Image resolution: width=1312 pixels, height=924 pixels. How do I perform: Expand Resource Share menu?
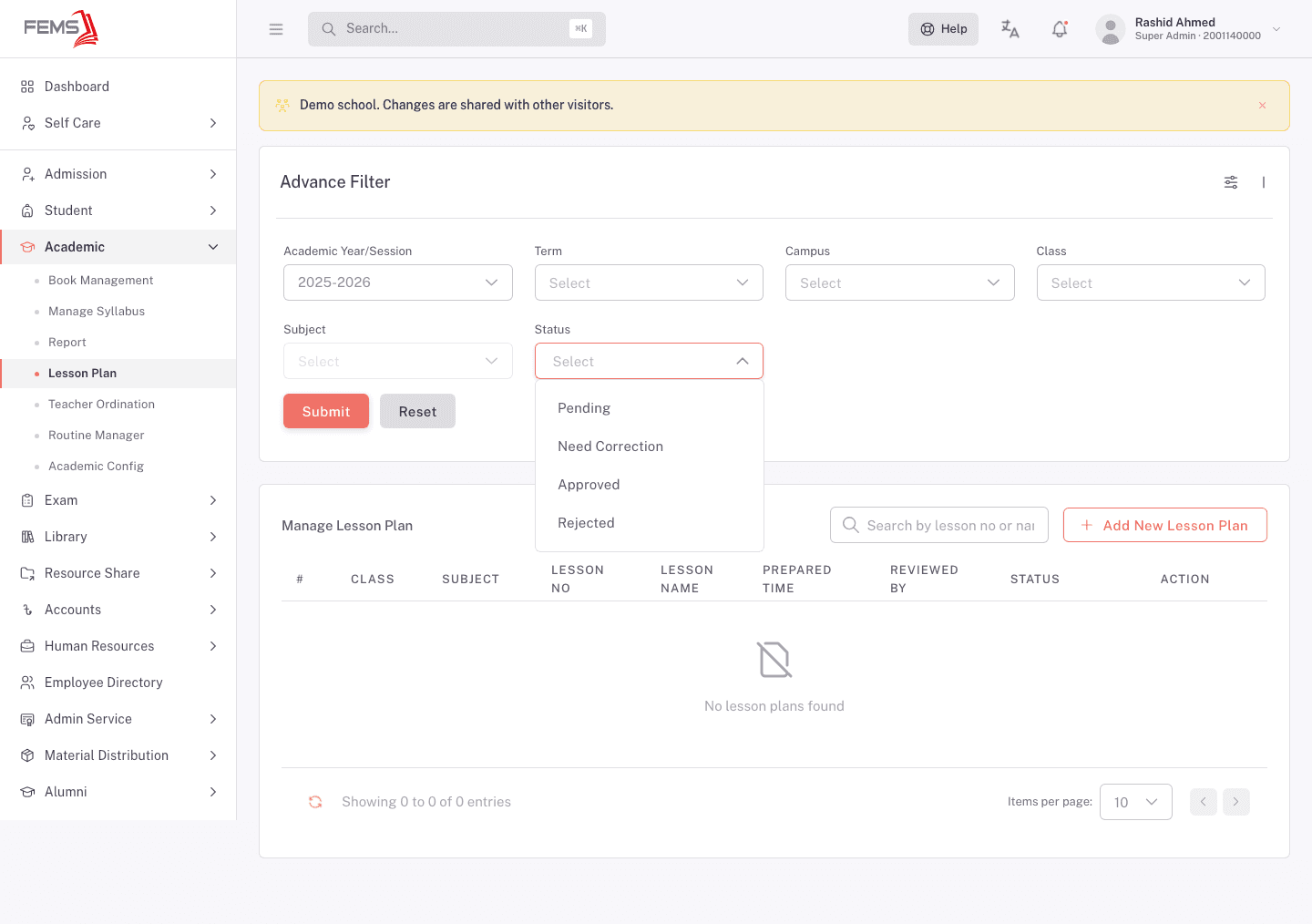click(x=118, y=573)
